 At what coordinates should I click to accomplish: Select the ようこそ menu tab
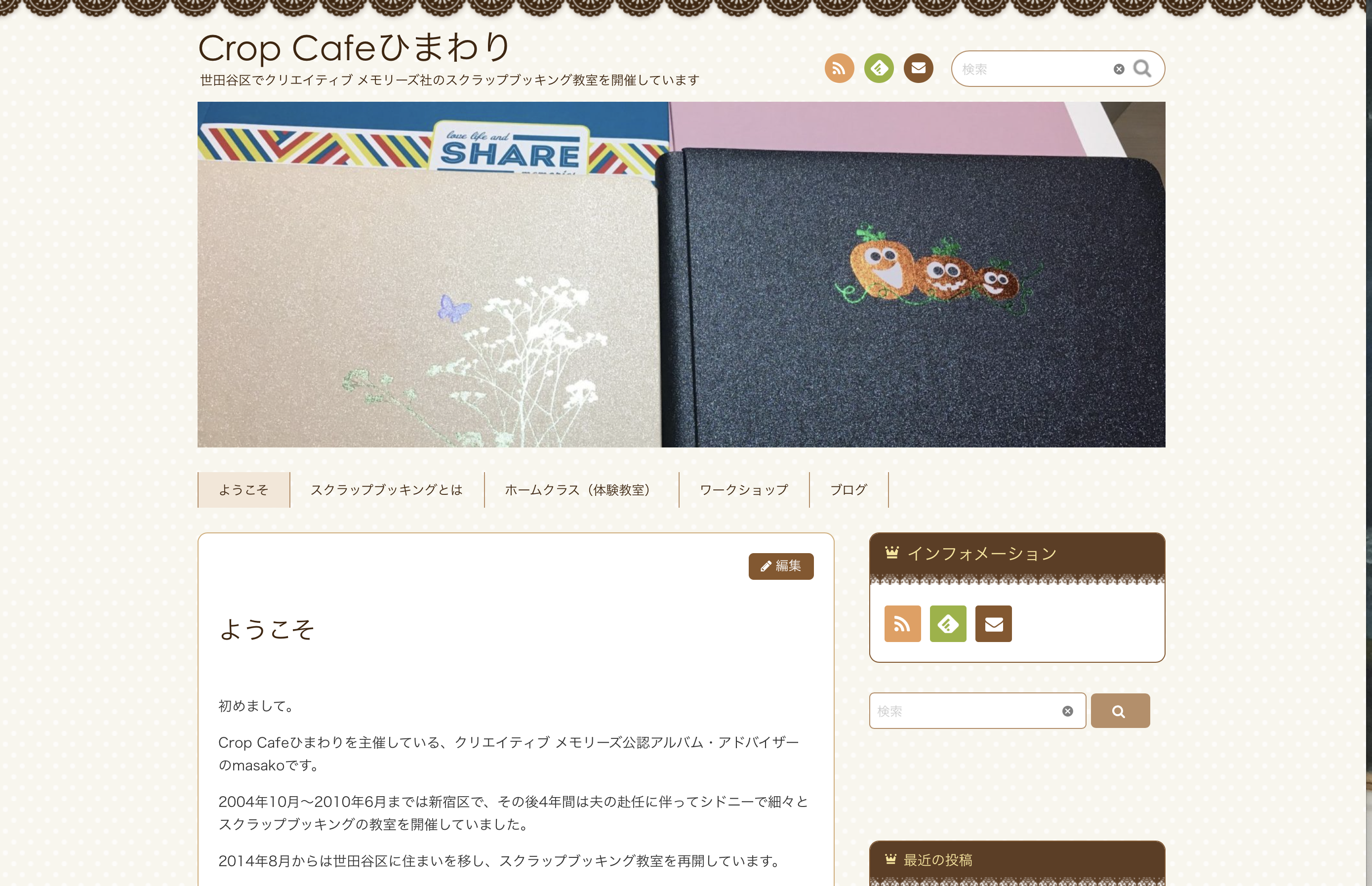click(x=243, y=489)
